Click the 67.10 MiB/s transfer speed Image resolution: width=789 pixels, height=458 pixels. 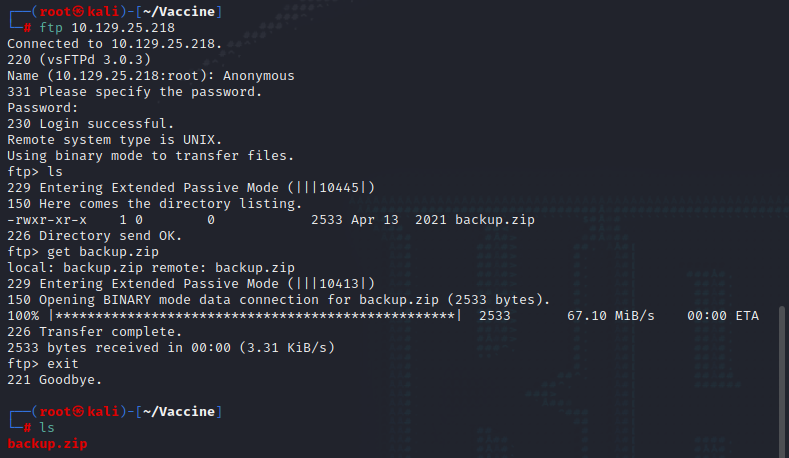(x=611, y=316)
